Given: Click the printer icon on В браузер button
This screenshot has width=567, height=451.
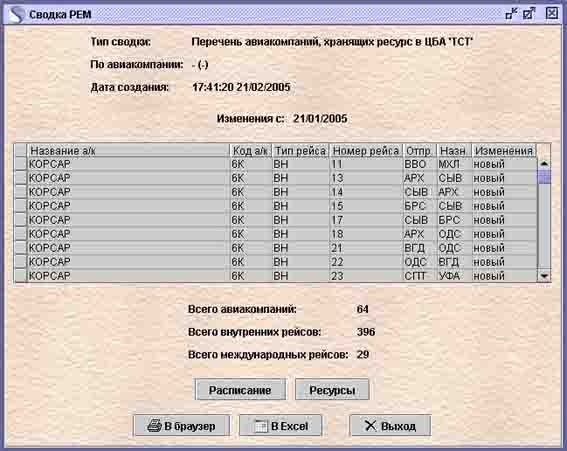Looking at the screenshot, I should (x=154, y=426).
